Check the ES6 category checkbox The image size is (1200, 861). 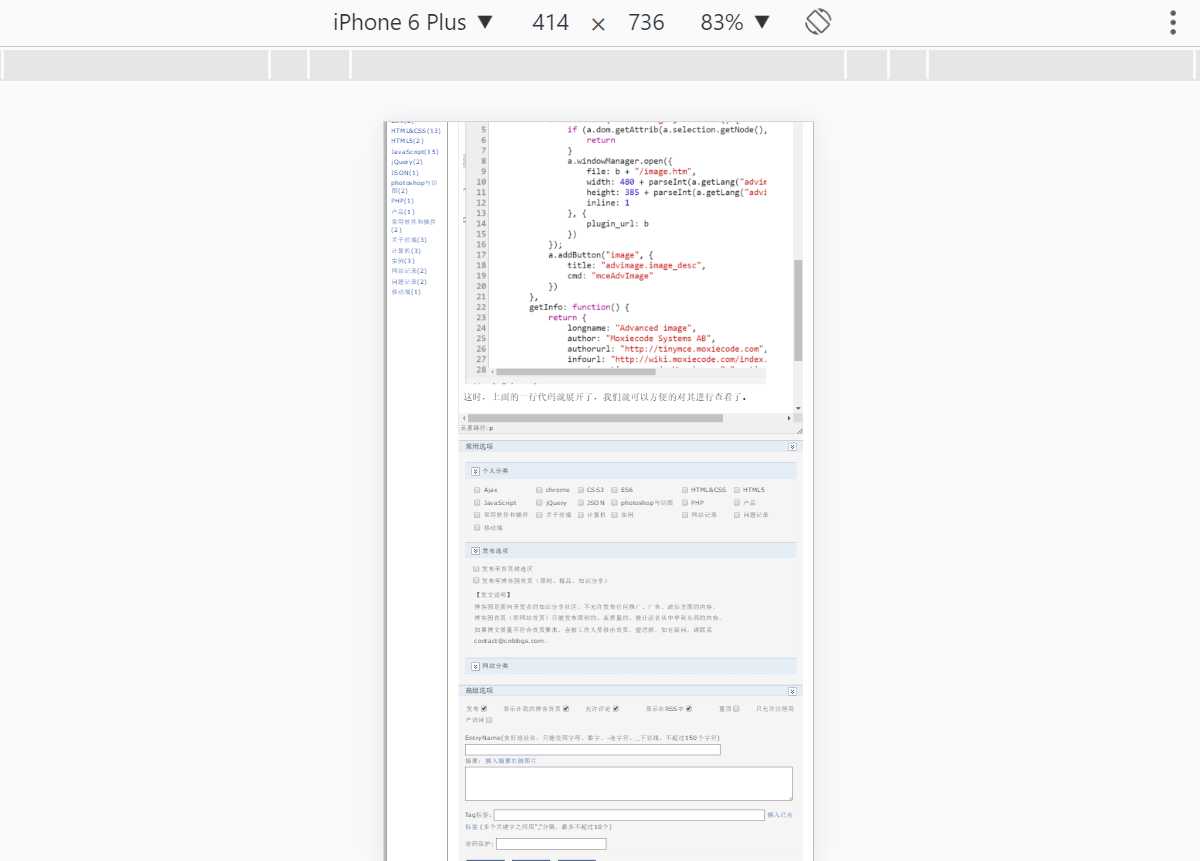click(x=614, y=490)
